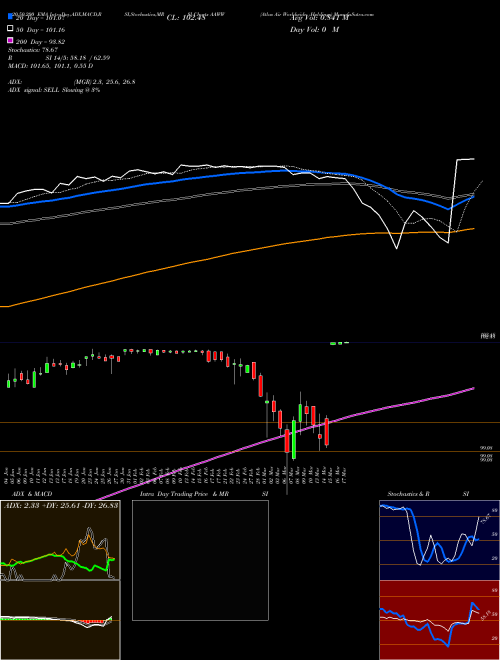The height and width of the screenshot is (660, 500).
Task: Click the MACD histogram panel at bottom left
Action: pyautogui.click(x=60, y=620)
